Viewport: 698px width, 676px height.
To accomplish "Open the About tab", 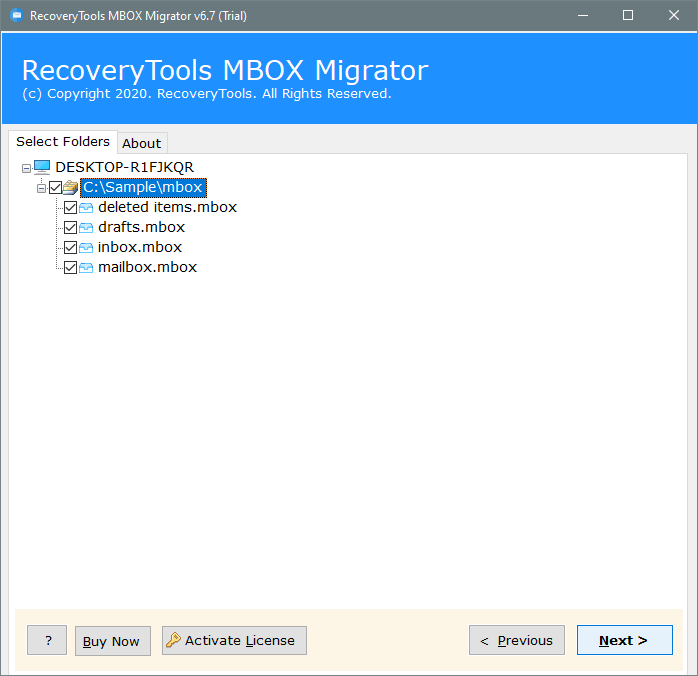I will pos(142,143).
